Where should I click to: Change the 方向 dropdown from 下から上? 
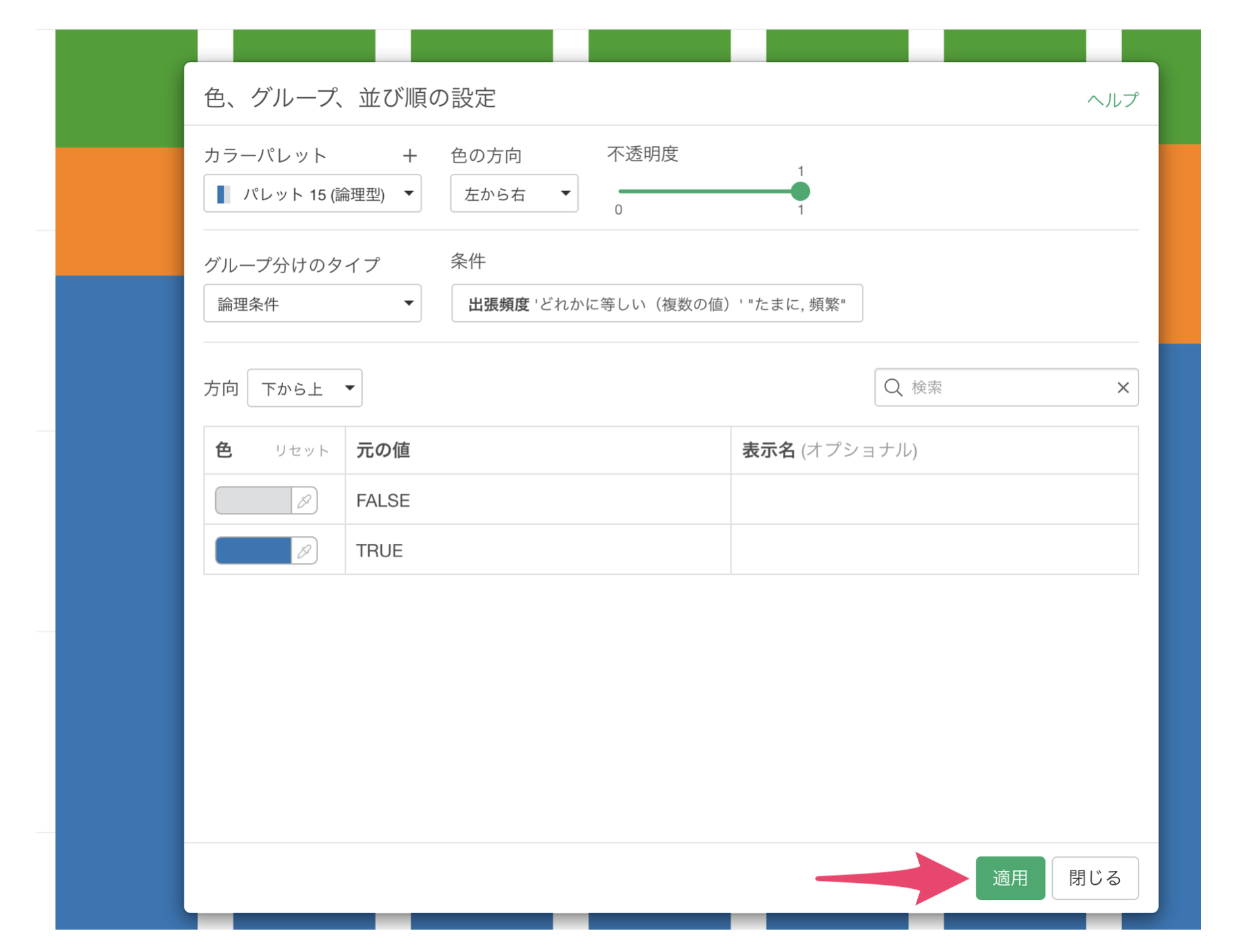coord(304,388)
